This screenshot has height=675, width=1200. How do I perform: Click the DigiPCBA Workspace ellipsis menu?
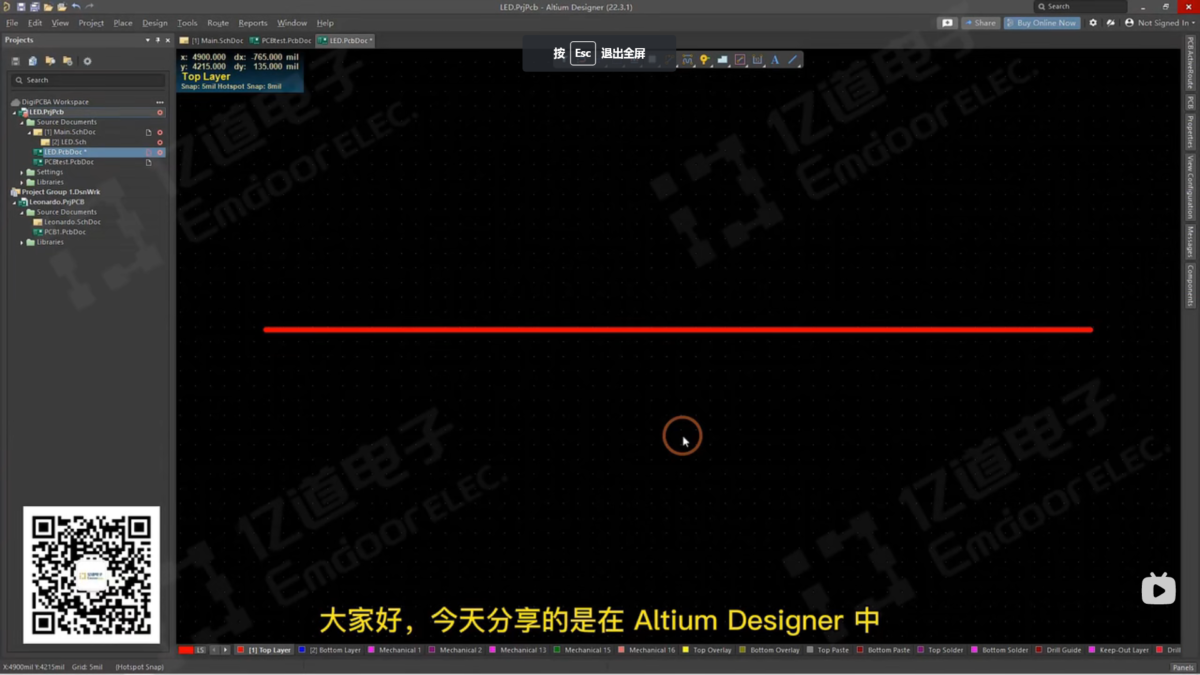(160, 102)
